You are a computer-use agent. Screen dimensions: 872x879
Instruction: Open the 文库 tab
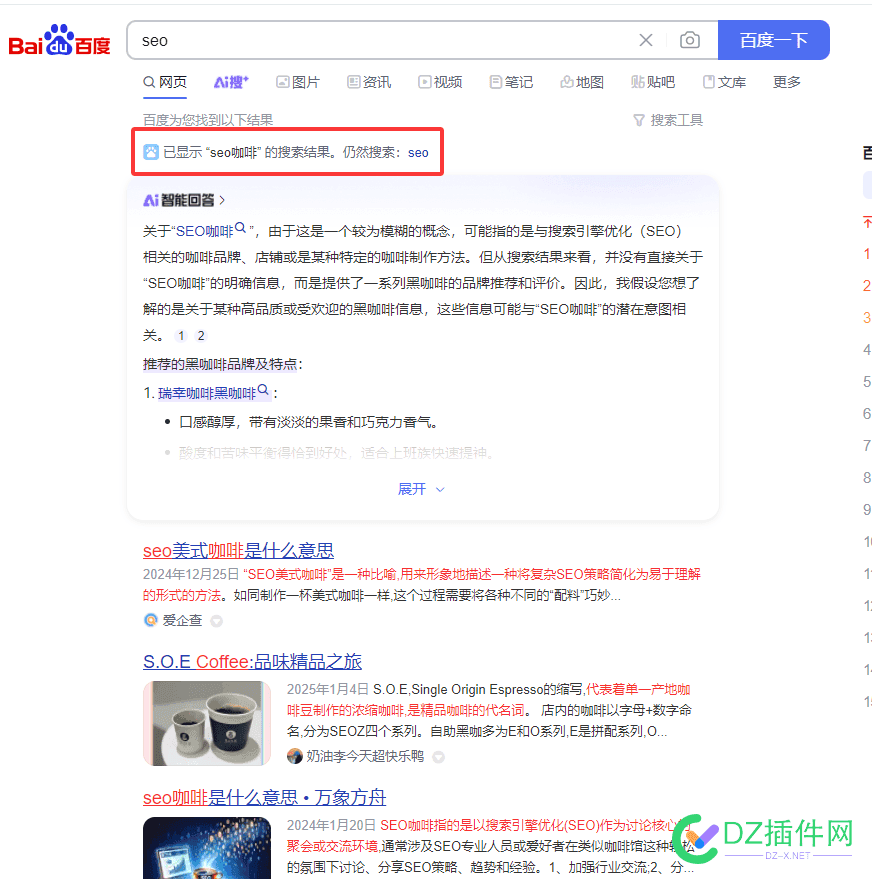[x=724, y=82]
